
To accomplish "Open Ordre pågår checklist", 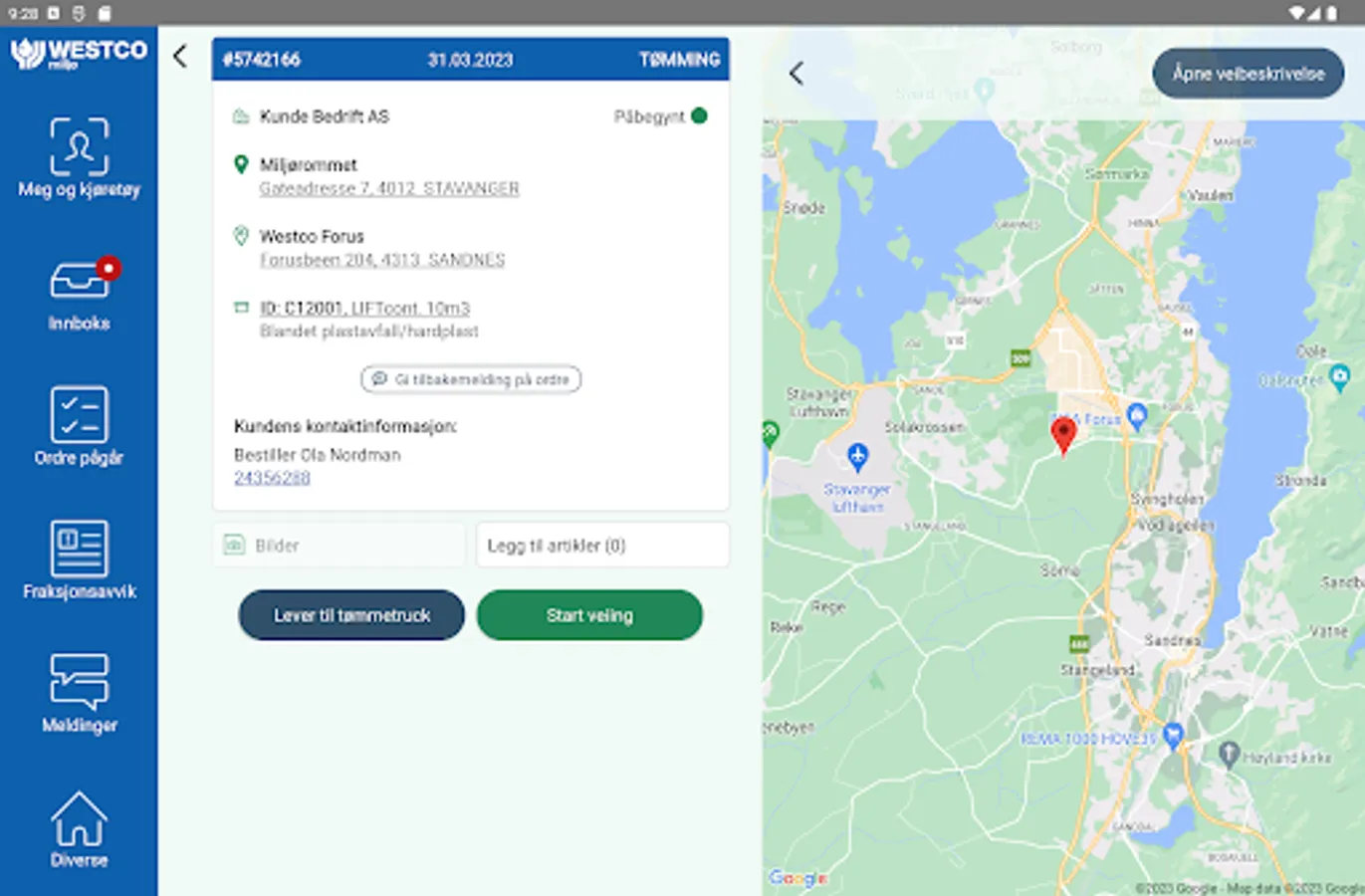I will 79,426.
